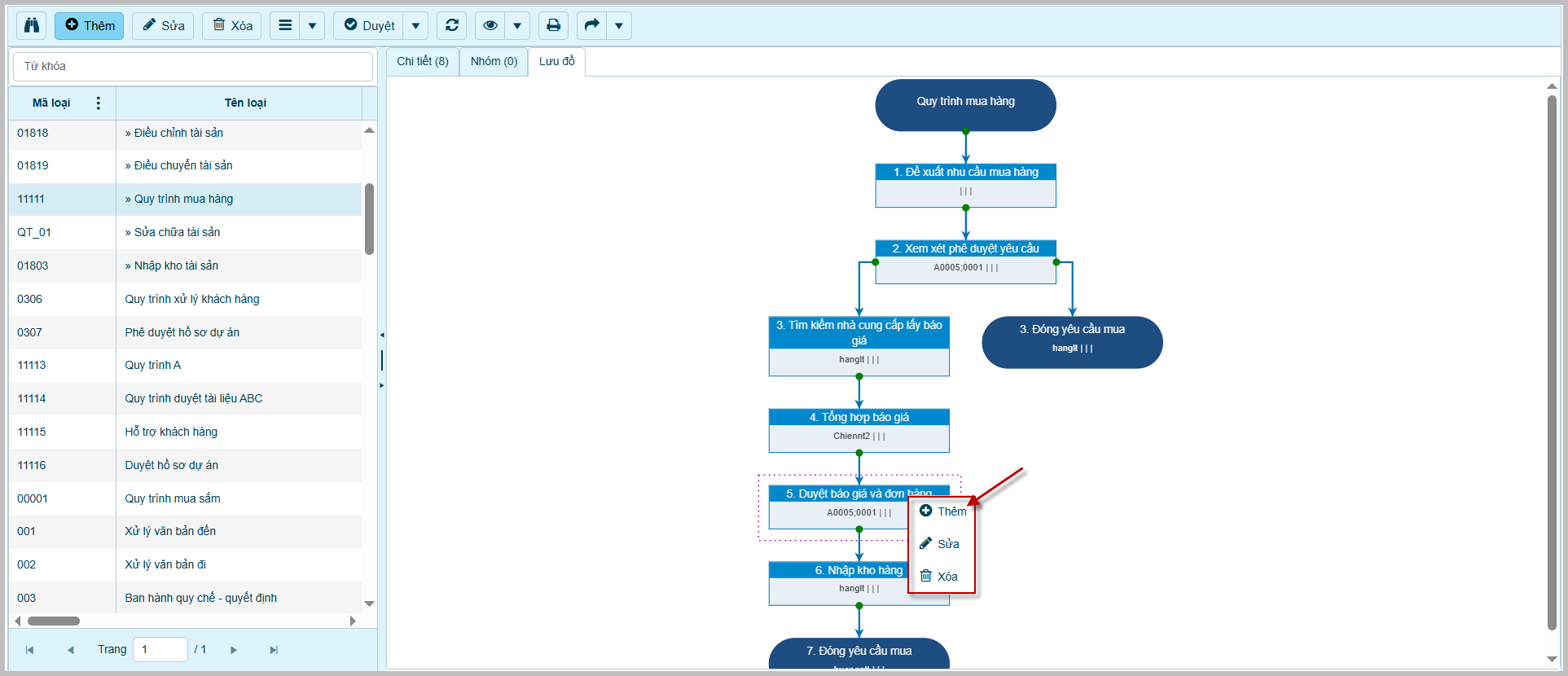Click the hamburger list menu icon
Screen dimensions: 1568x676
(285, 25)
